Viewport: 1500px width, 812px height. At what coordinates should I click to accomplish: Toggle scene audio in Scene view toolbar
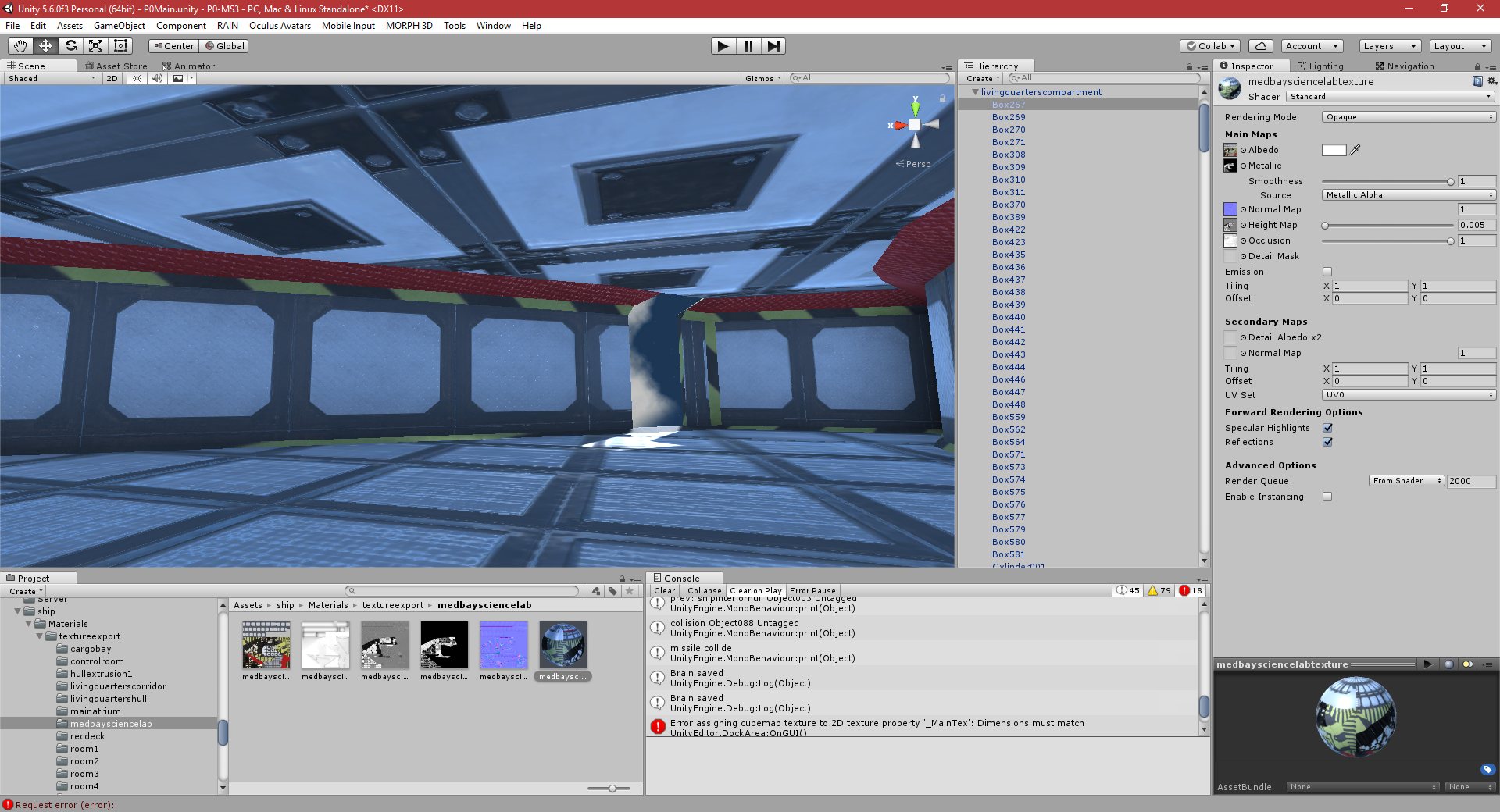coord(158,78)
